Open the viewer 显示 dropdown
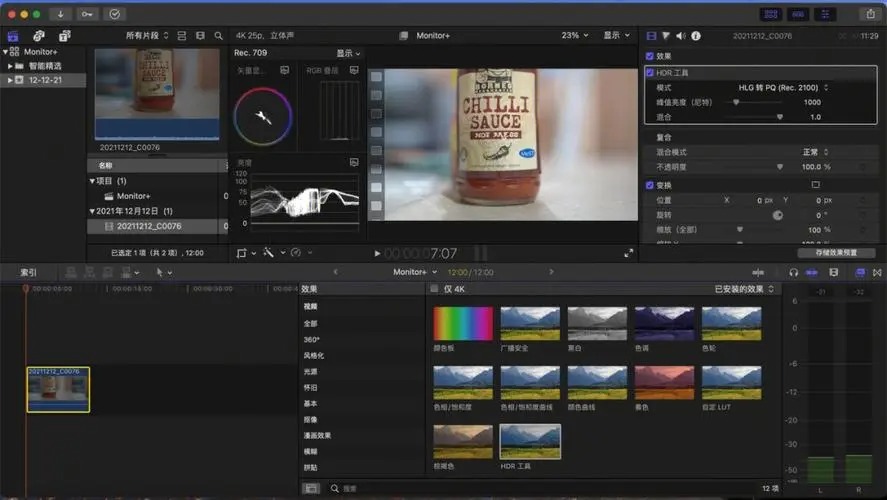887x500 pixels. (x=617, y=35)
